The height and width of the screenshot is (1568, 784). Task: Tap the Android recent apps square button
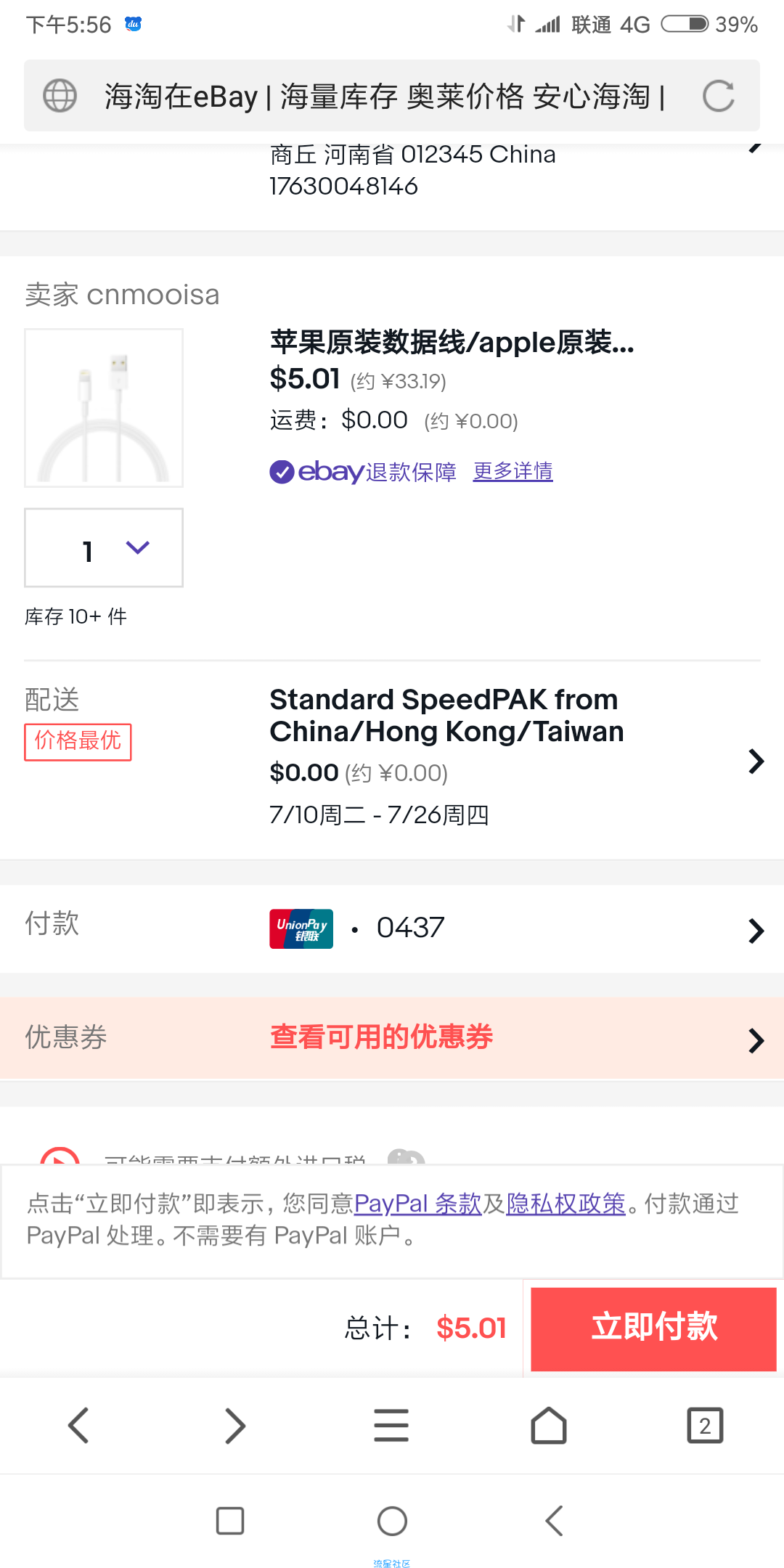click(x=230, y=1521)
